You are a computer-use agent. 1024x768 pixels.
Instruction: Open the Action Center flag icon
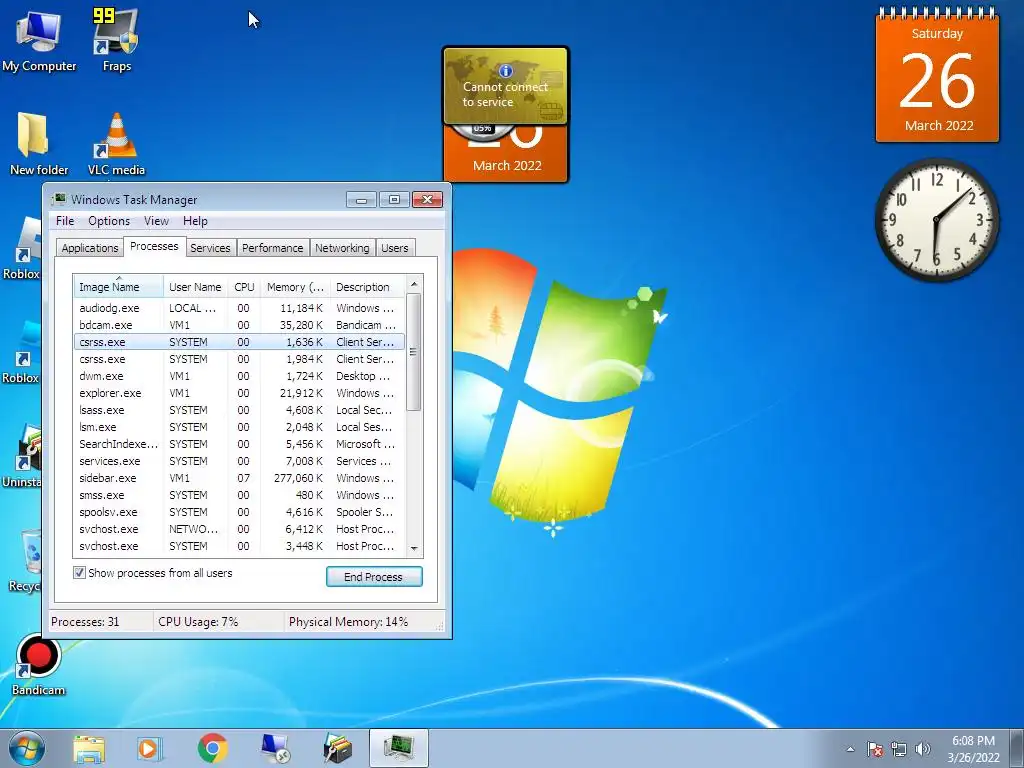tap(875, 749)
